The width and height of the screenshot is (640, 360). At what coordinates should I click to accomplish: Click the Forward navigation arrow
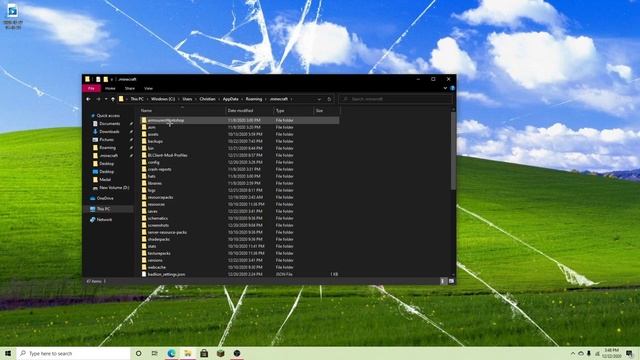(98, 99)
